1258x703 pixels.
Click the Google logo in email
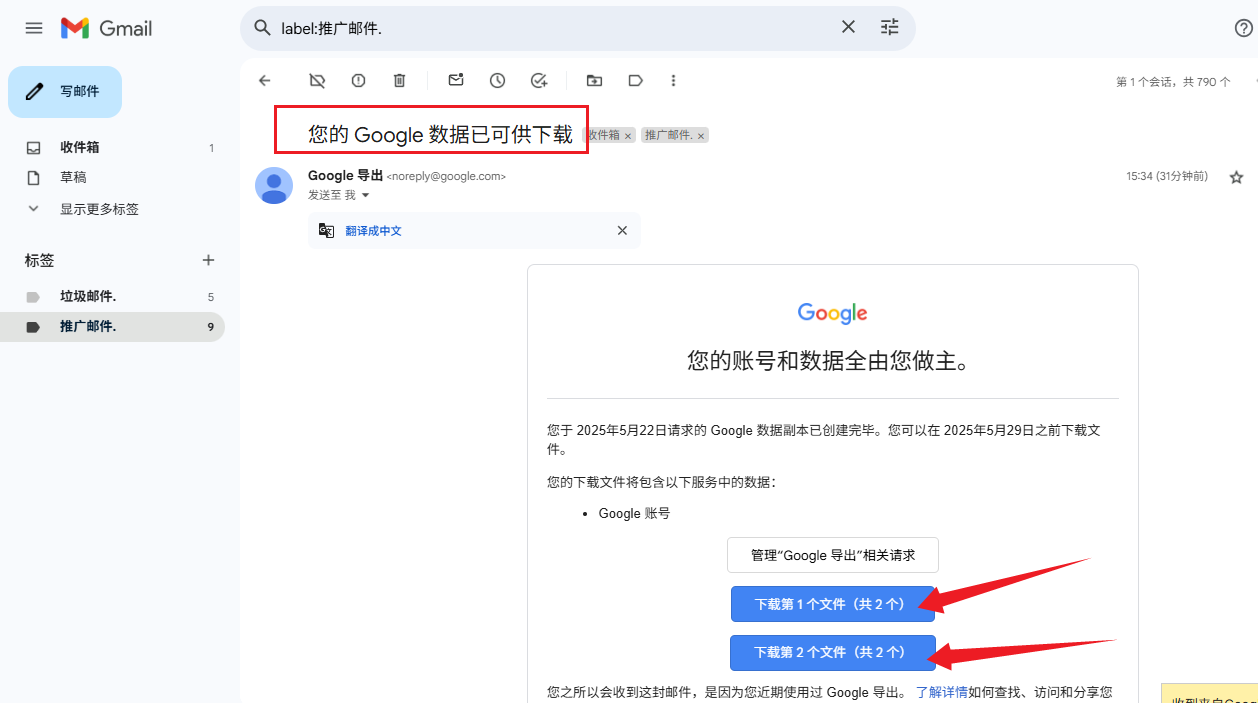pos(832,313)
